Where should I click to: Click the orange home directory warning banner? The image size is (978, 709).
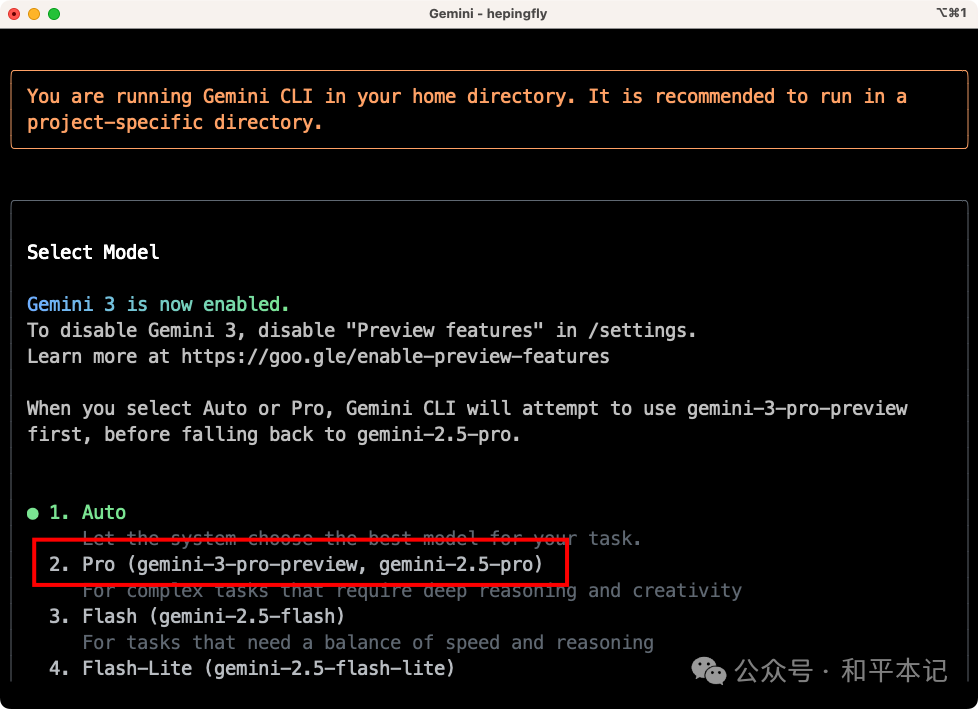[488, 109]
